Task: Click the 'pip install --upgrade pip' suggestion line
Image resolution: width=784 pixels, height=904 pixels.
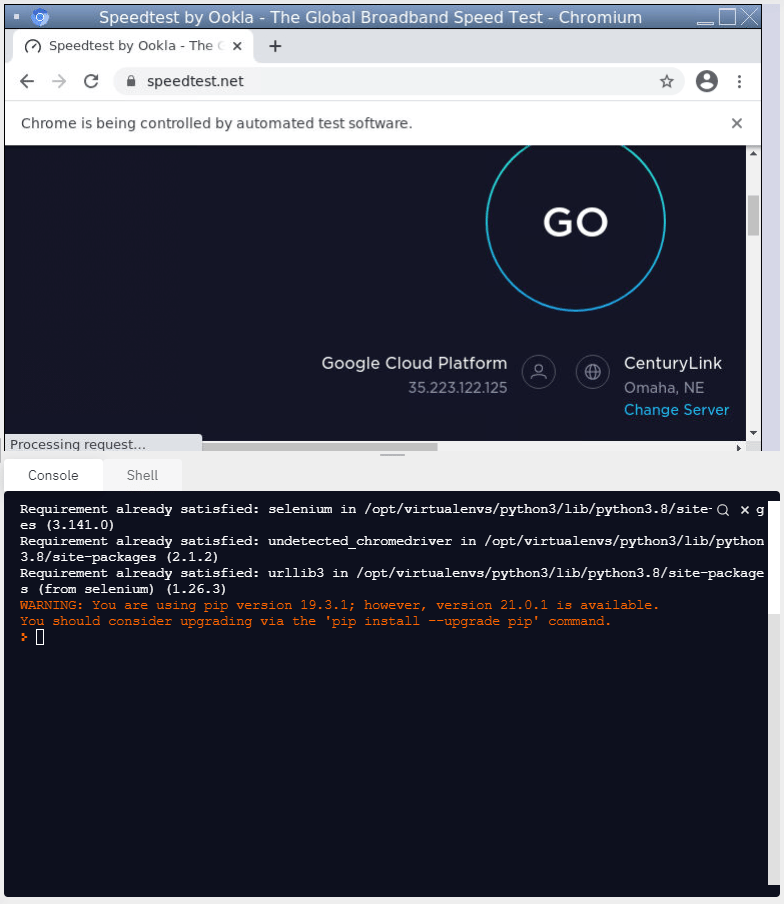Action: pyautogui.click(x=315, y=621)
